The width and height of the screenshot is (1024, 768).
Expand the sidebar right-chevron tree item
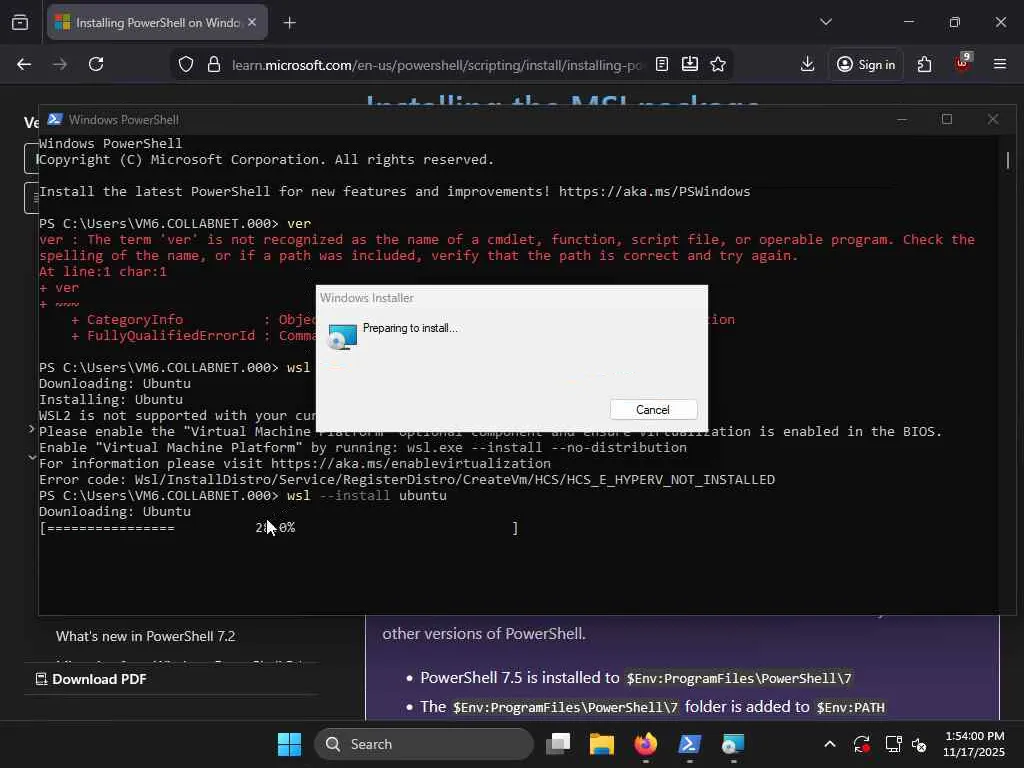point(31,429)
